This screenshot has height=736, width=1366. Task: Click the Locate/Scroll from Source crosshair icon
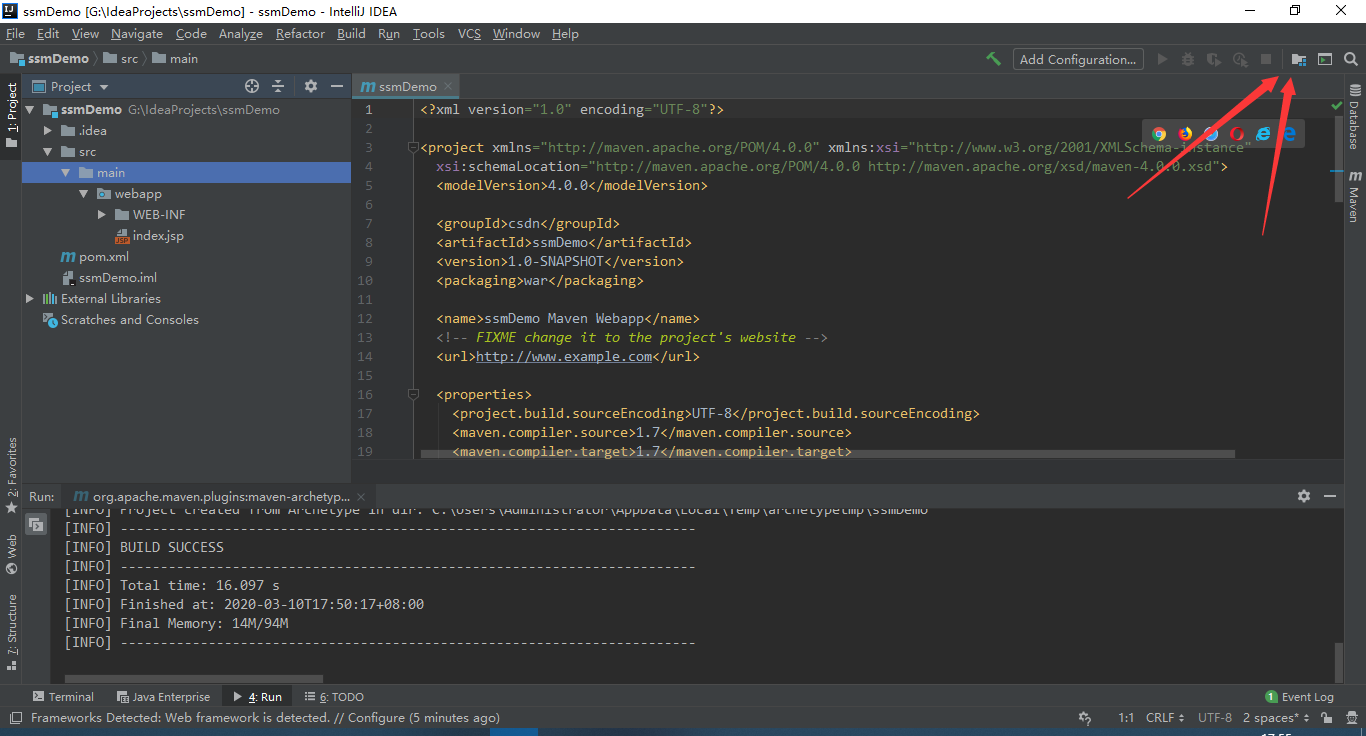tap(252, 86)
